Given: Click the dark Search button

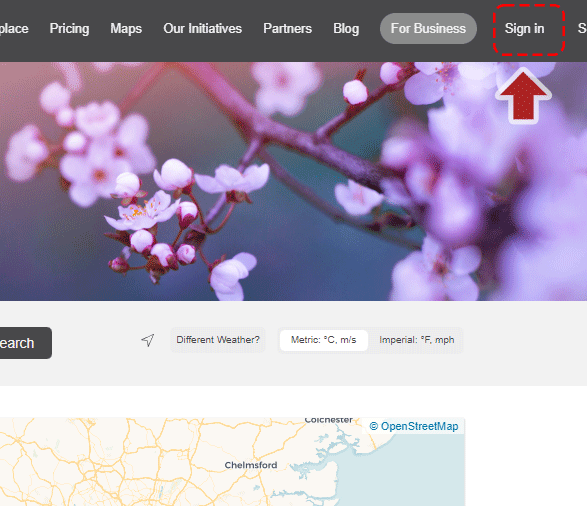Looking at the screenshot, I should pyautogui.click(x=25, y=343).
